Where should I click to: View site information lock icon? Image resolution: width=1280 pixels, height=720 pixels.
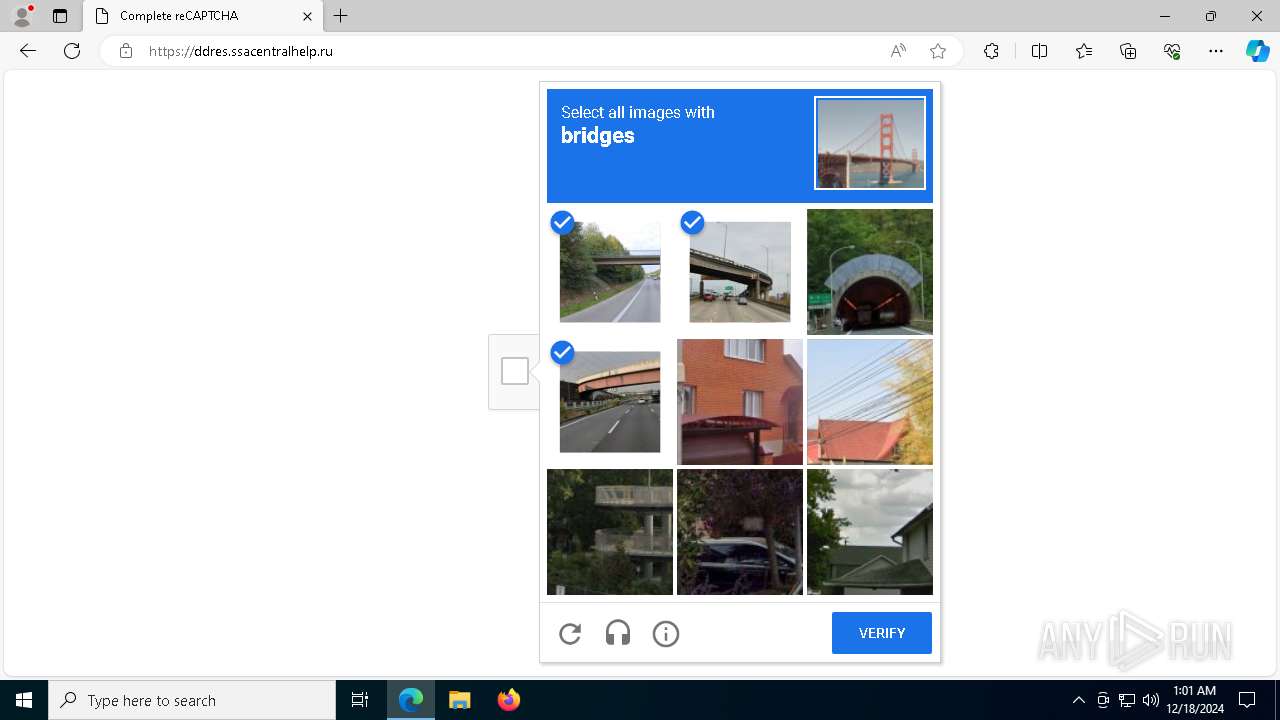[x=126, y=51]
